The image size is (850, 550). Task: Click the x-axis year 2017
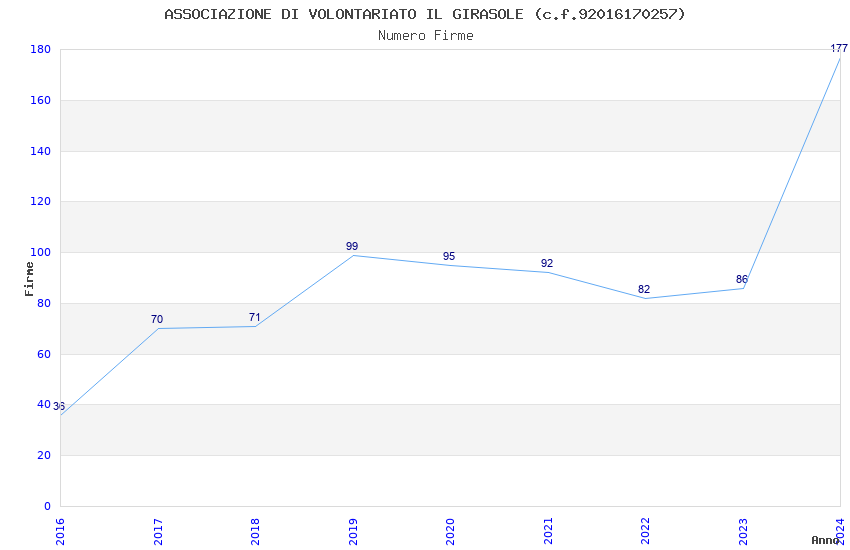tap(158, 532)
